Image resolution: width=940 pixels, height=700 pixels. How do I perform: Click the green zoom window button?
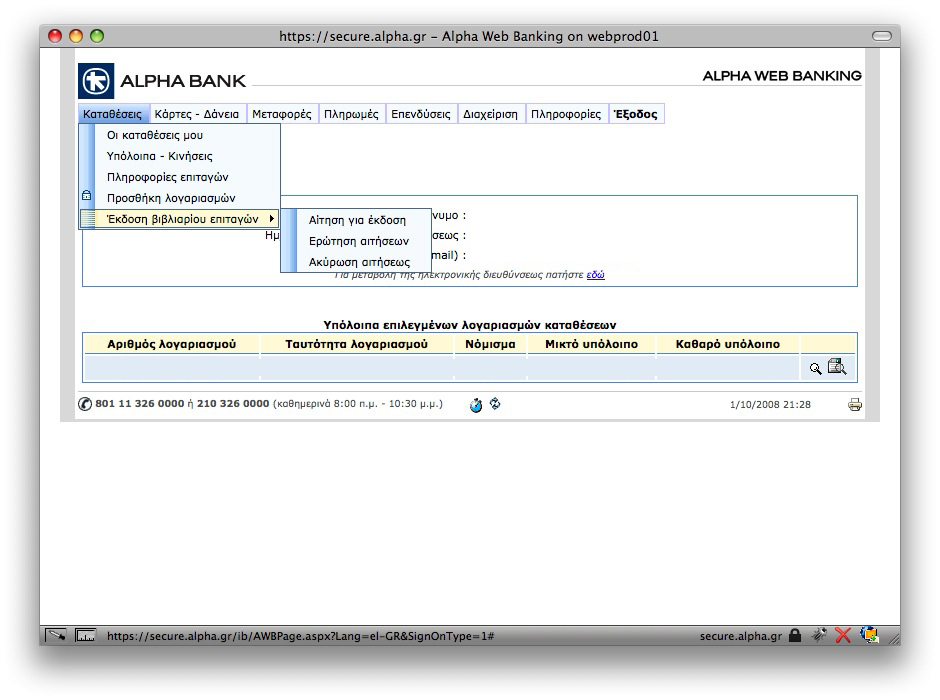click(x=97, y=36)
